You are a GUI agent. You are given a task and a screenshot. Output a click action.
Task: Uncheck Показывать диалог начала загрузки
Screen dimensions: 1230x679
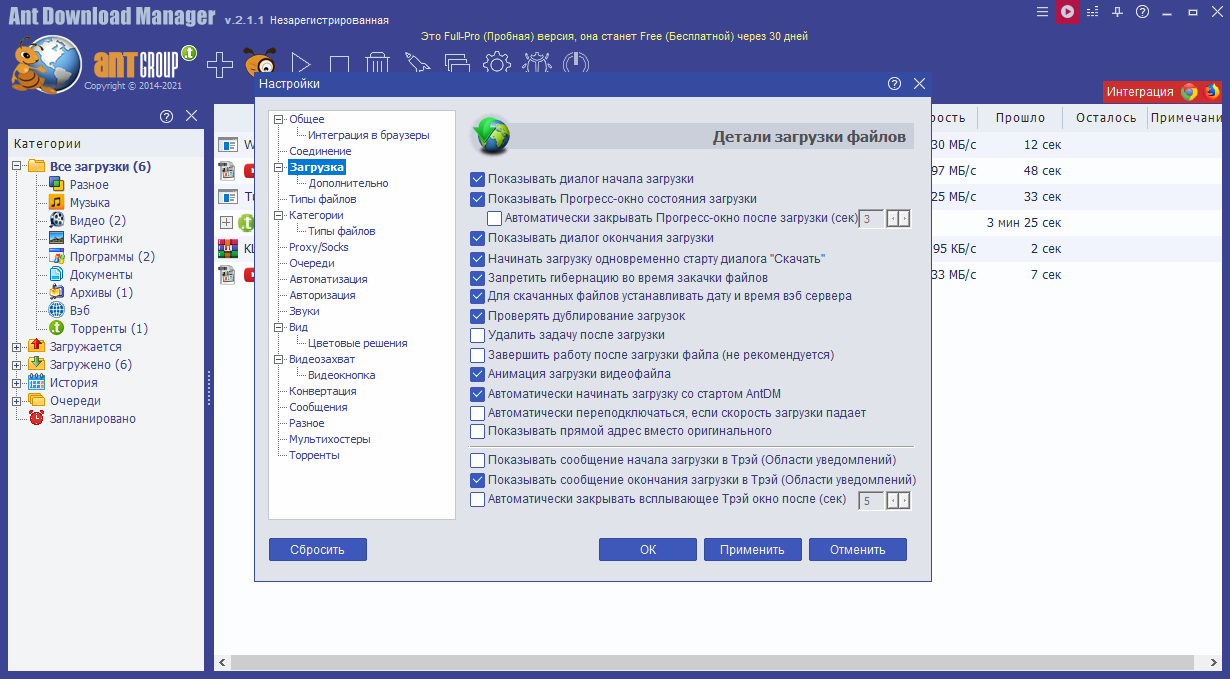coord(477,179)
